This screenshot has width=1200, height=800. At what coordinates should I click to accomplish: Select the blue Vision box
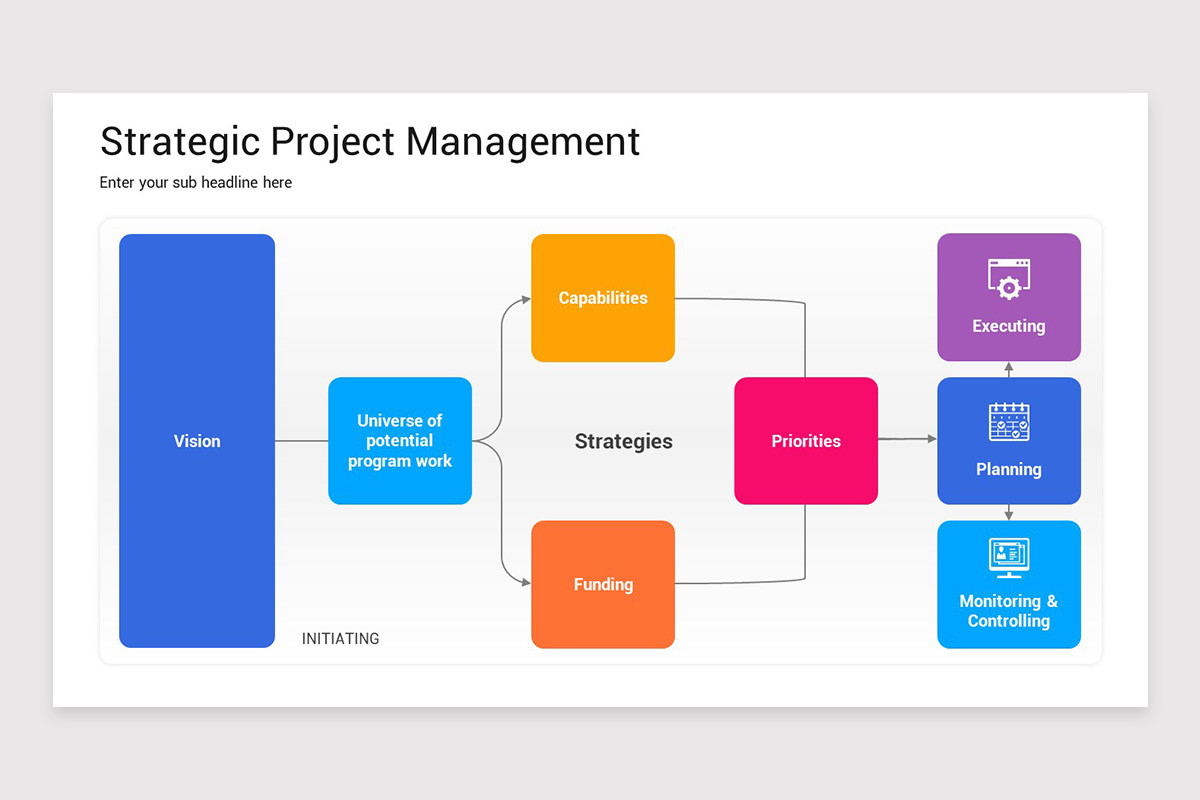[x=197, y=440]
